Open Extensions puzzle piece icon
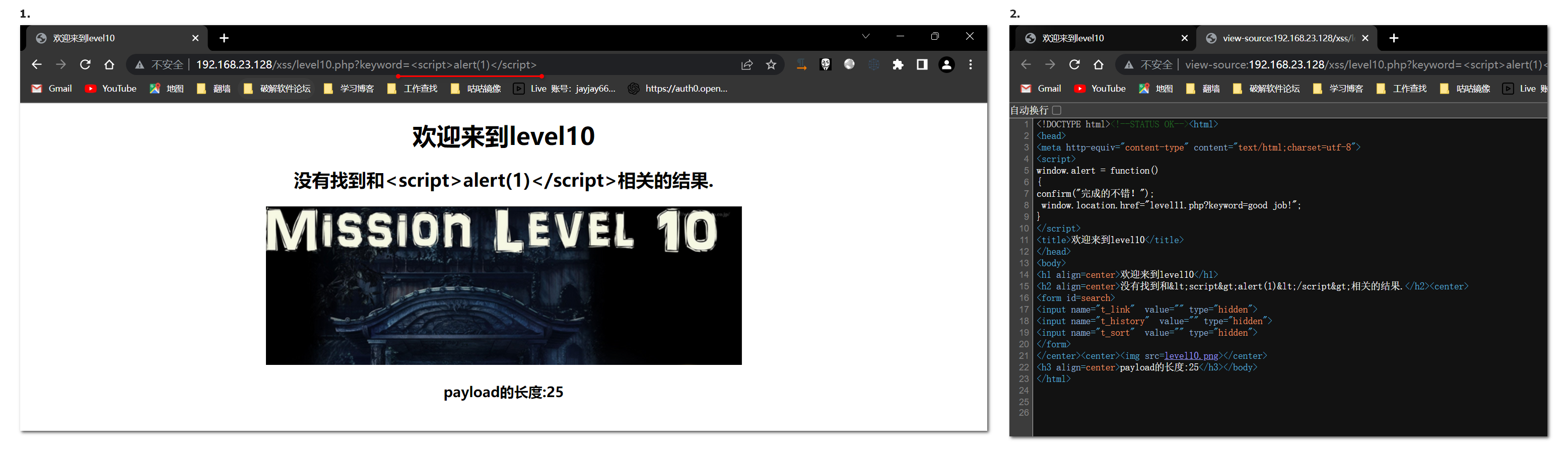The image size is (1568, 457). (x=898, y=64)
